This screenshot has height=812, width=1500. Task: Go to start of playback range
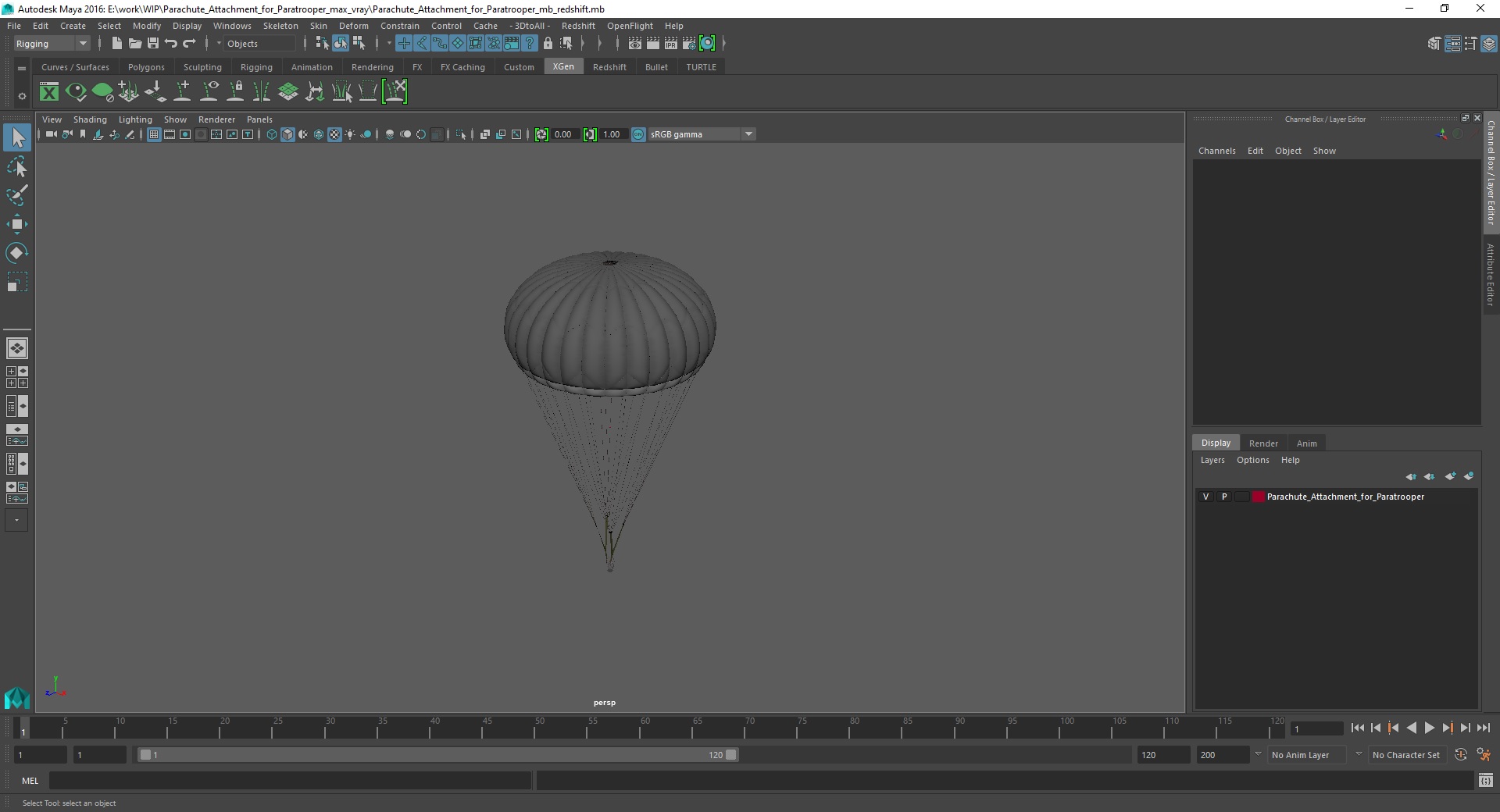pos(1357,728)
